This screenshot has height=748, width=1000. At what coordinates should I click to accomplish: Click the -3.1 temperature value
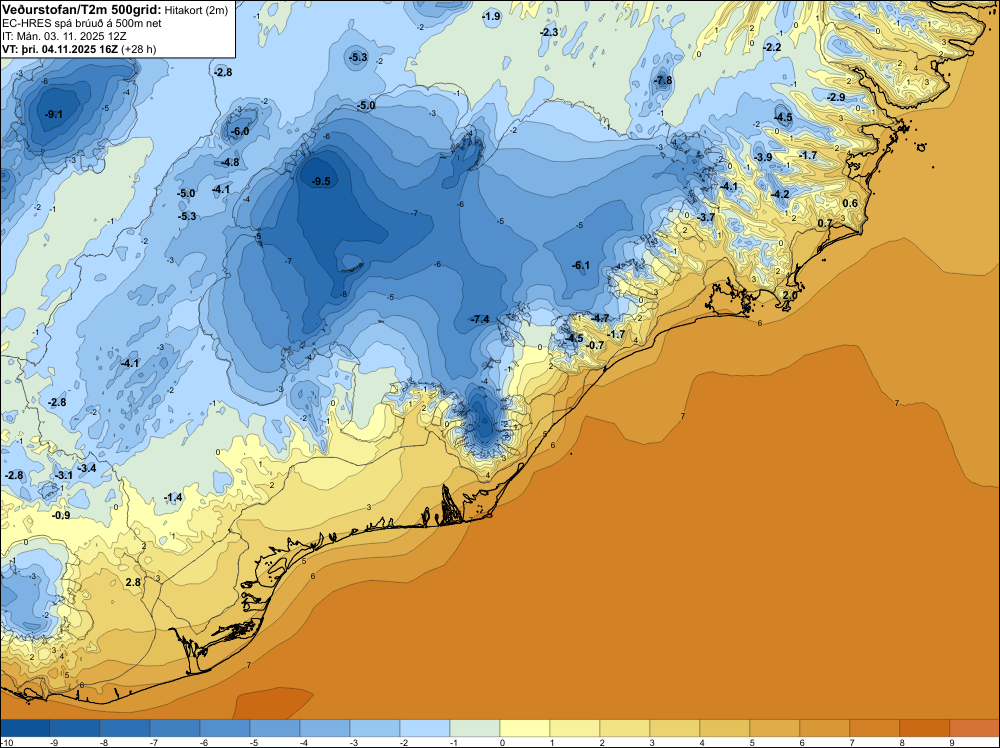(x=63, y=475)
